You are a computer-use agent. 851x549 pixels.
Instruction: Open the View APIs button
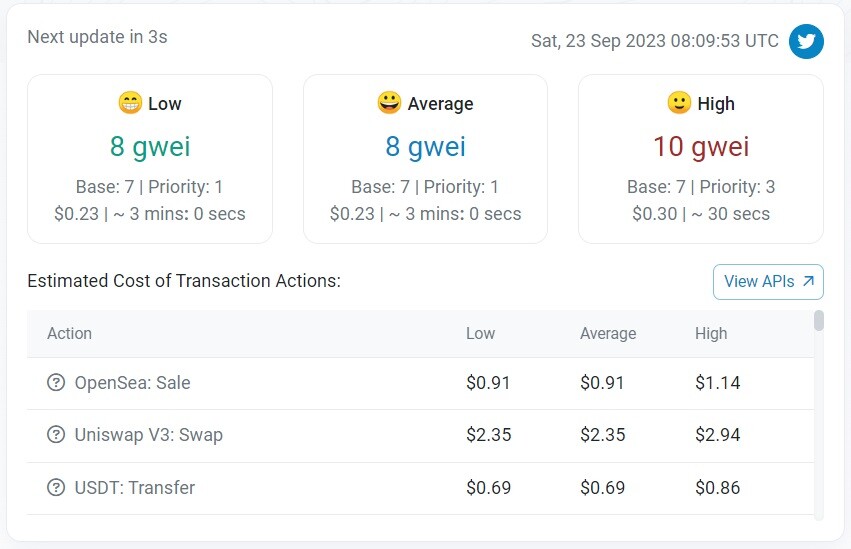point(768,282)
